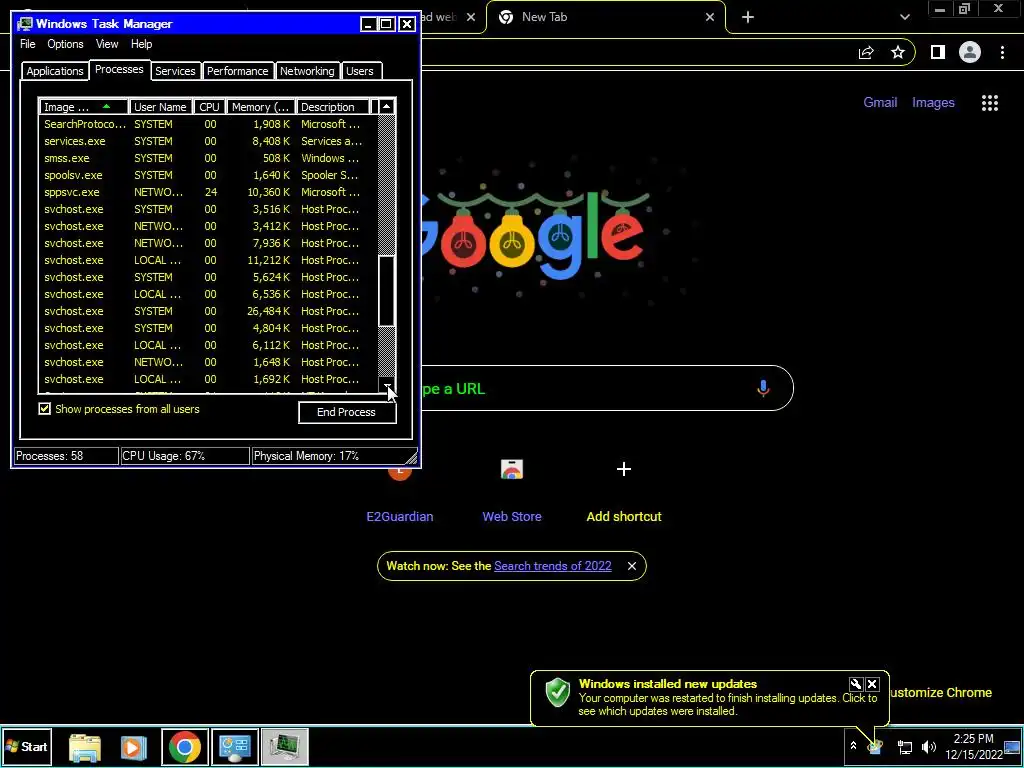The width and height of the screenshot is (1024, 768).
Task: Click the process list scrollbar thumb
Action: 387,291
